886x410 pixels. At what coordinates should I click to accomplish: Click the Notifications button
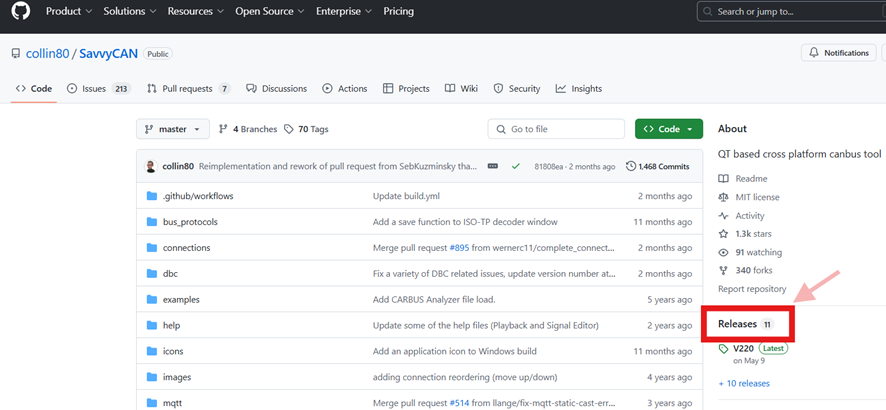click(838, 53)
